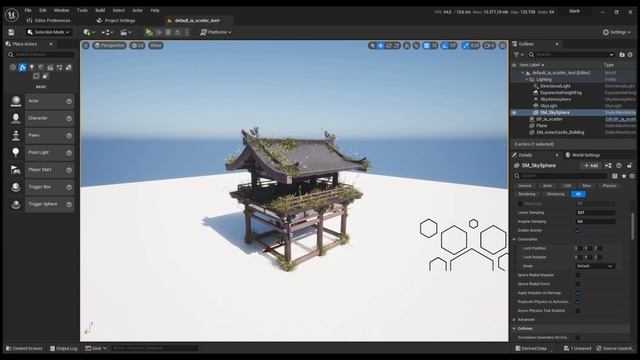Show only favorite properties star icon
Screen dimensions: 640x360
pos(624,176)
